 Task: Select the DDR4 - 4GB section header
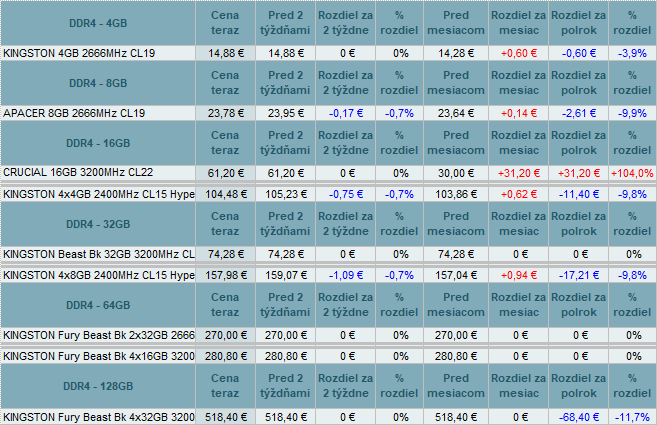[x=98, y=23]
